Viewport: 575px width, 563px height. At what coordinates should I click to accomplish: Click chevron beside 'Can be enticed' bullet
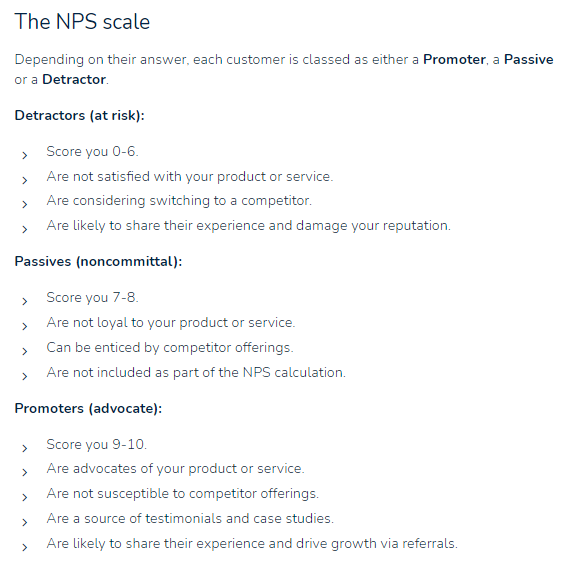[25, 351]
